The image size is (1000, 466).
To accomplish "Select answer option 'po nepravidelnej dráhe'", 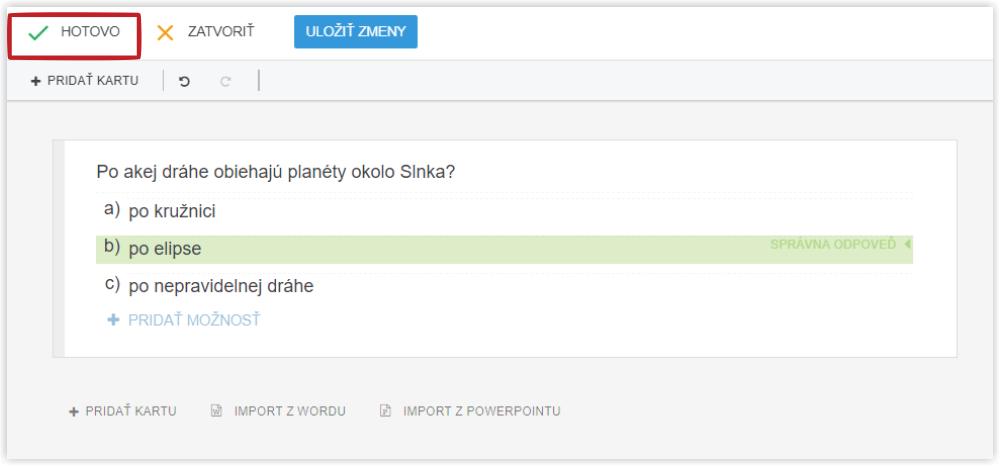I will (x=221, y=286).
